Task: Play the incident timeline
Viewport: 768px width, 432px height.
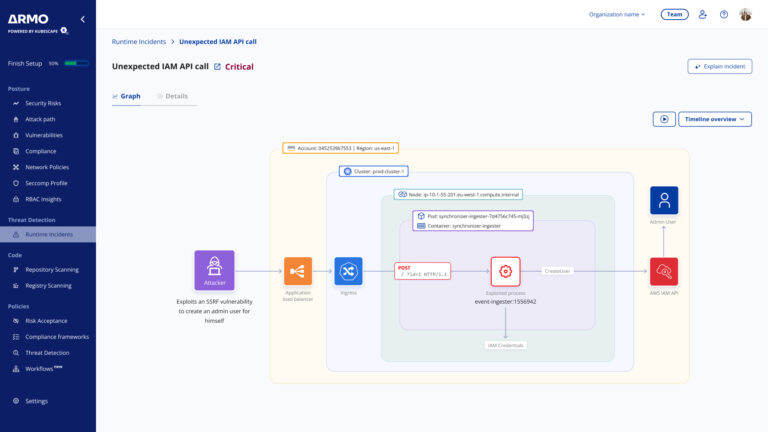Action: [664, 119]
